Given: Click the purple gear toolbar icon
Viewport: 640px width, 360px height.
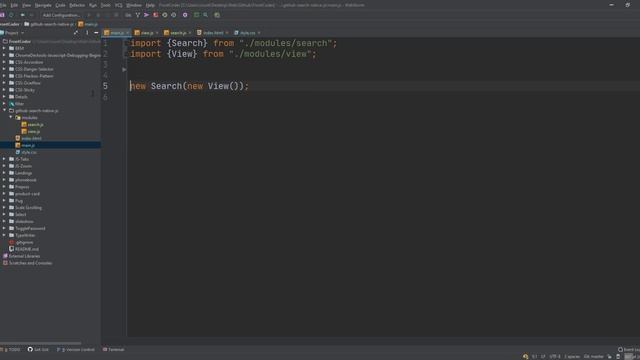Looking at the screenshot, I should click(185, 15).
